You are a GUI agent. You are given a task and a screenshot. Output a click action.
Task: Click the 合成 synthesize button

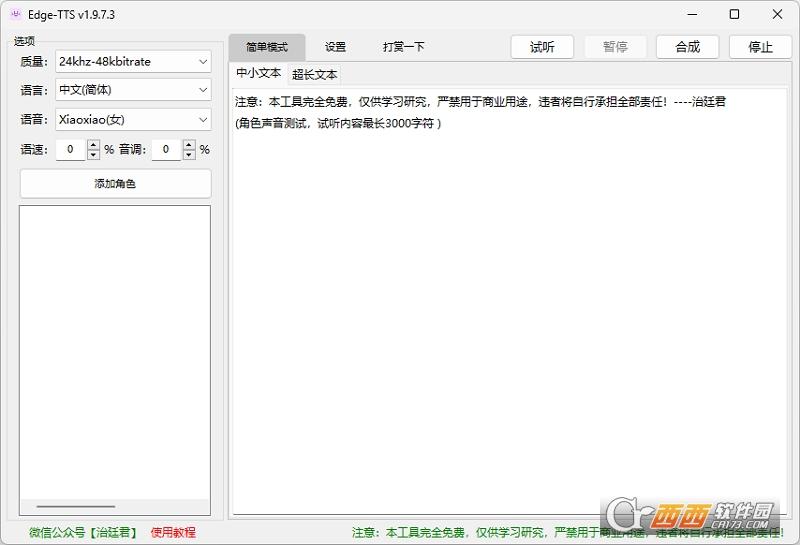[x=687, y=47]
